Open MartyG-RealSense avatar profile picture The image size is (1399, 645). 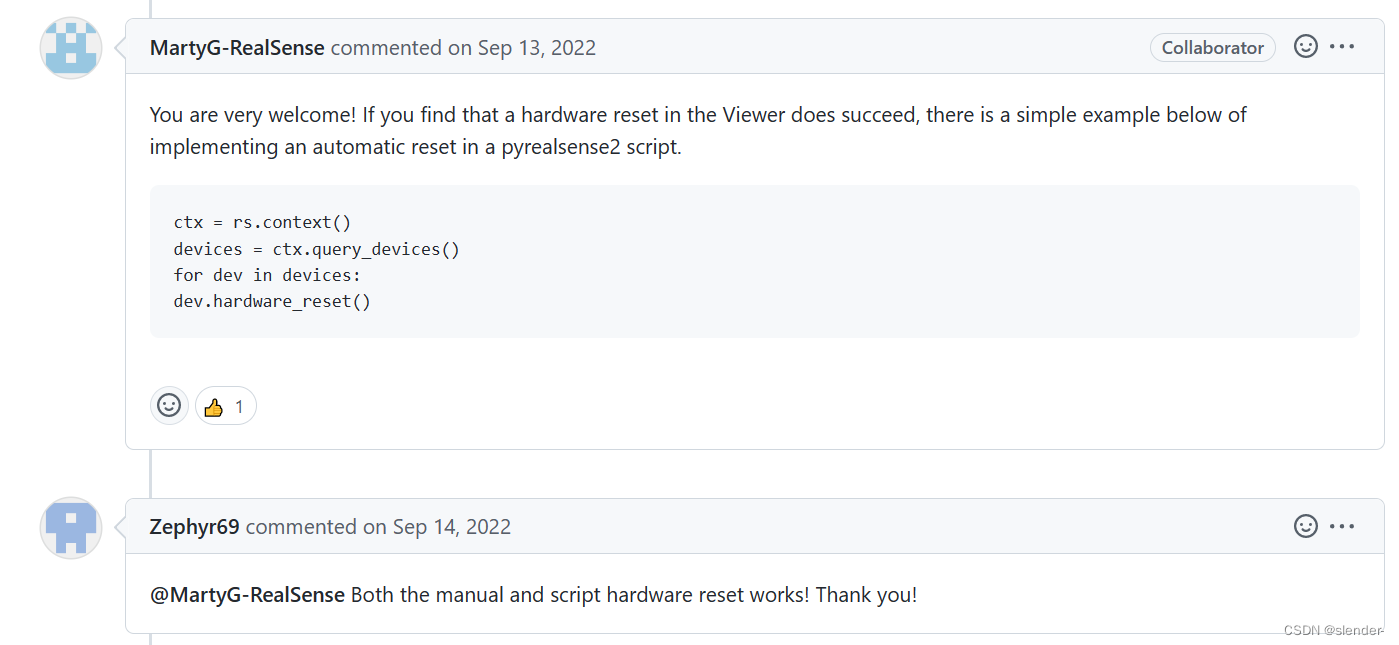(x=71, y=48)
